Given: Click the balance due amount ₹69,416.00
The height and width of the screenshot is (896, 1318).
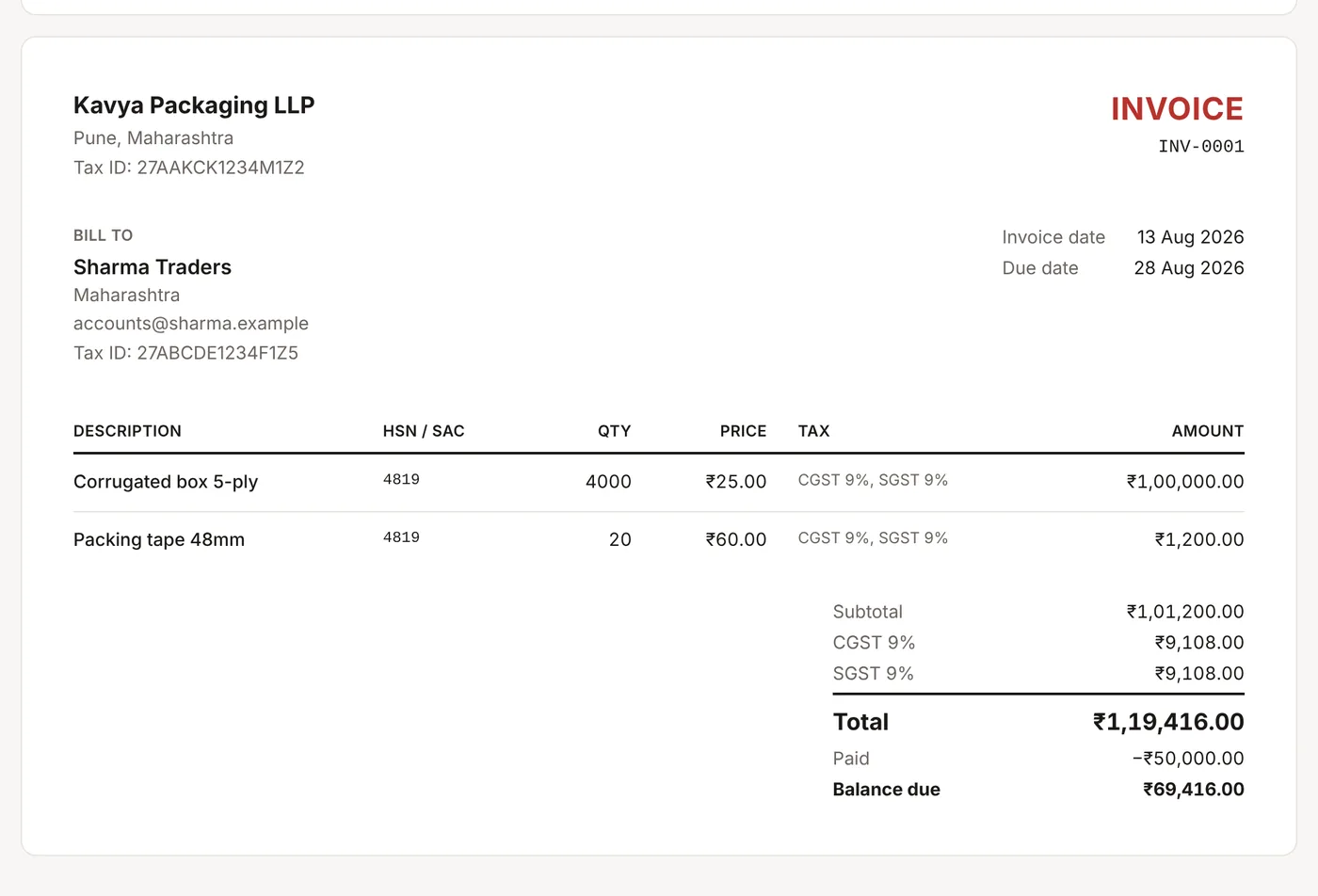Looking at the screenshot, I should 1194,790.
